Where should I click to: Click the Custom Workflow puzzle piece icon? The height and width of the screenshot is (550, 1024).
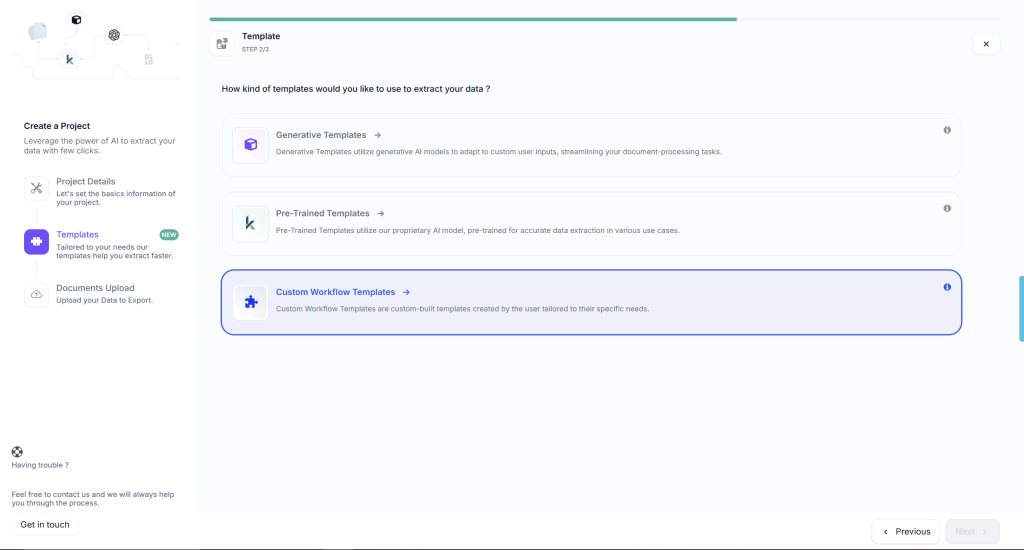[250, 302]
